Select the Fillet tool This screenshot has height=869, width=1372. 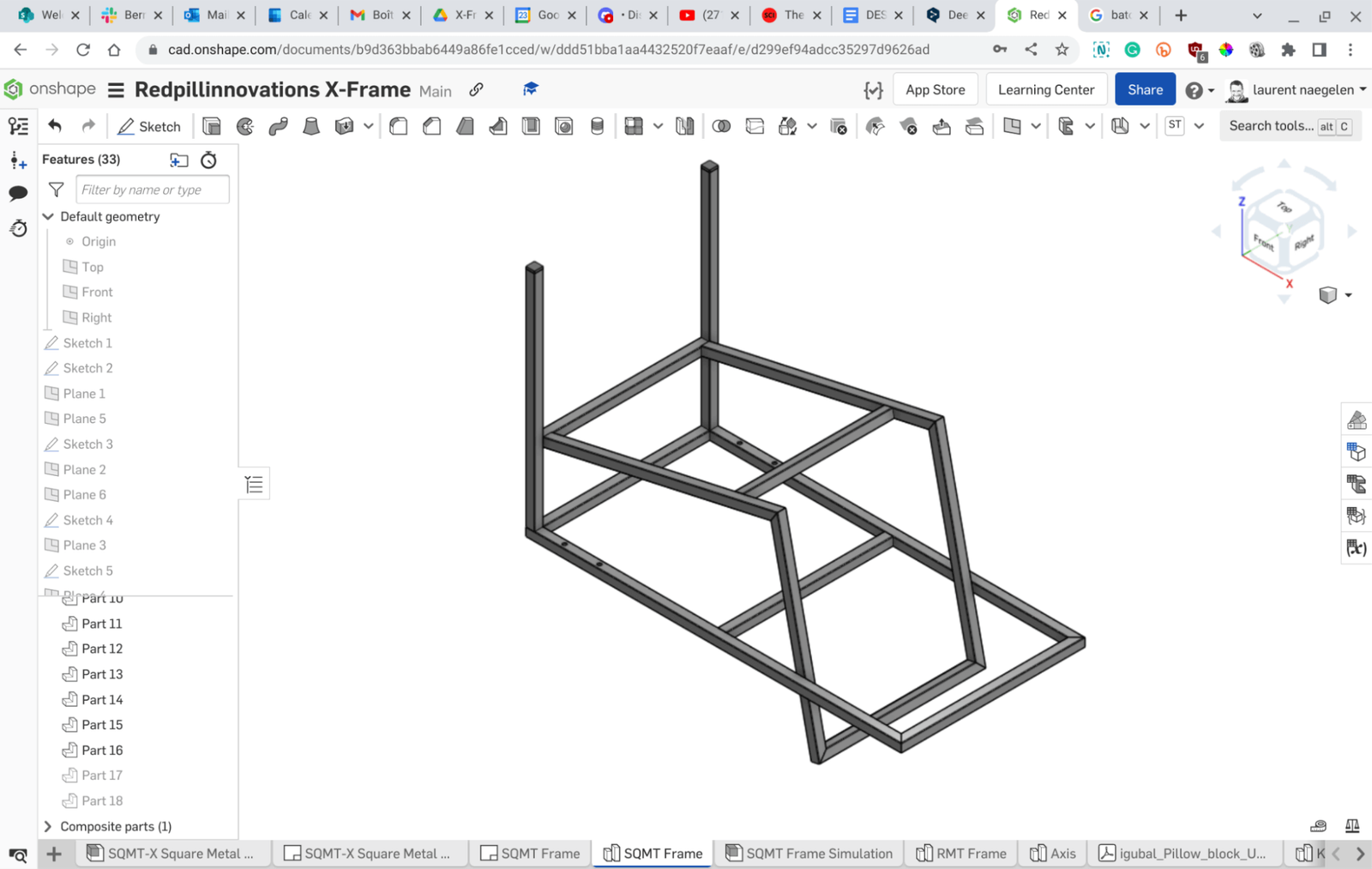tap(398, 126)
